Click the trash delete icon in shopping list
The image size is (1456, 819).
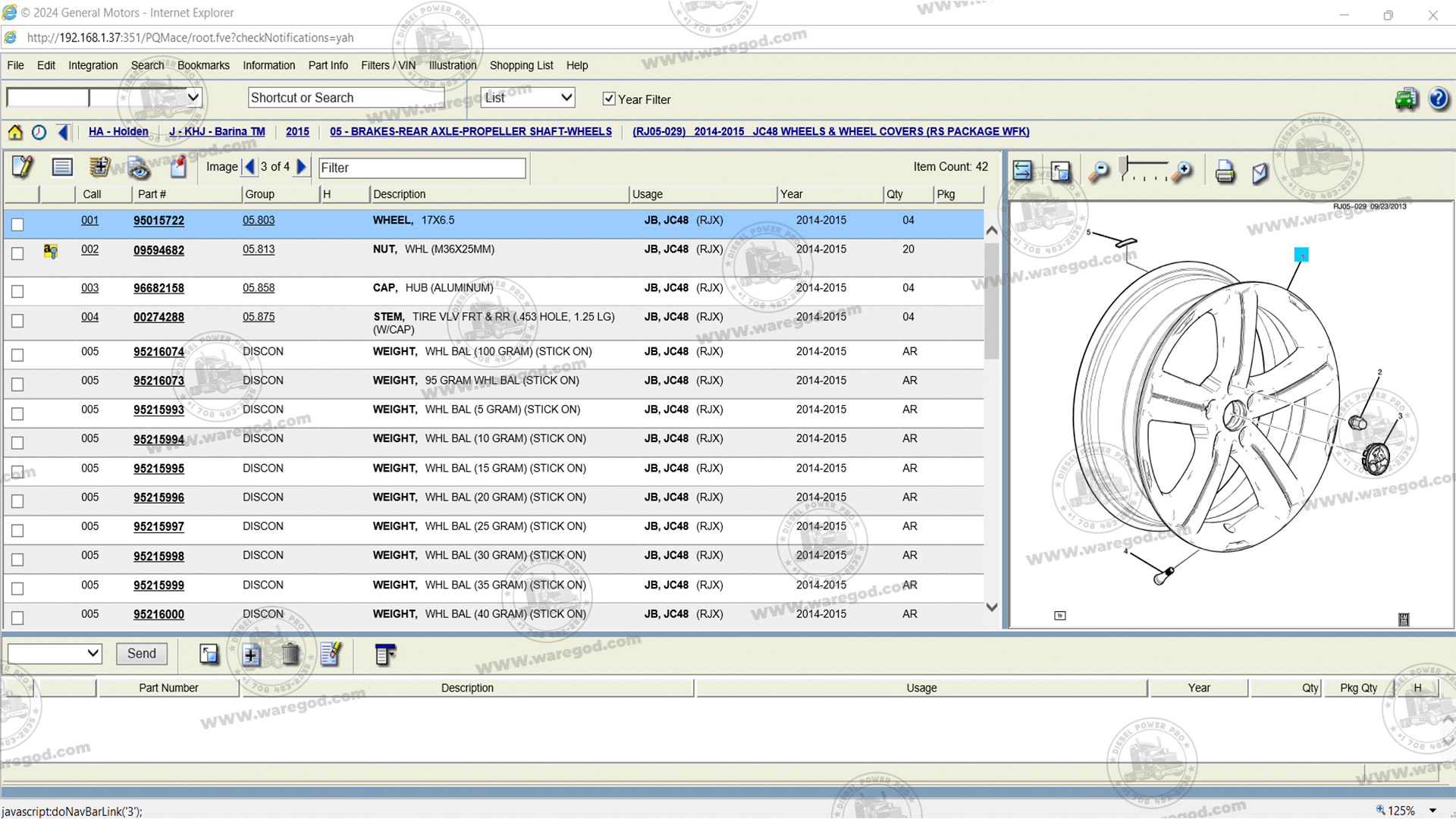click(290, 654)
